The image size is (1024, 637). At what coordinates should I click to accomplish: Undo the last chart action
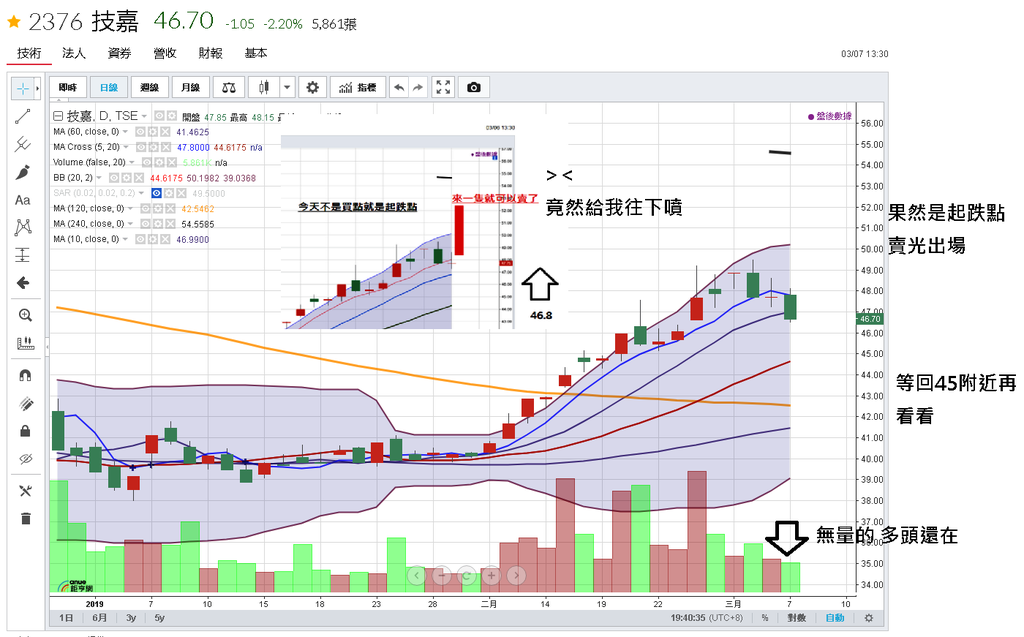tap(399, 88)
